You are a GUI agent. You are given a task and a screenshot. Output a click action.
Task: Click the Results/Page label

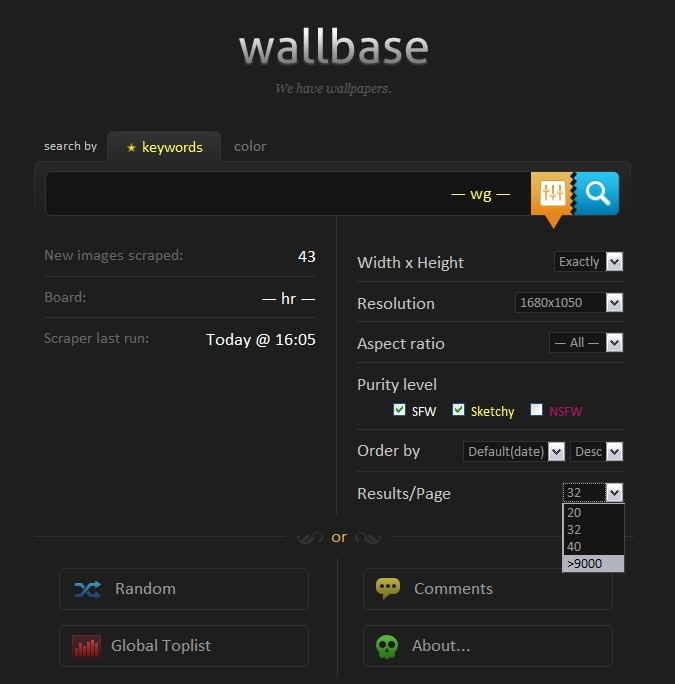point(404,494)
